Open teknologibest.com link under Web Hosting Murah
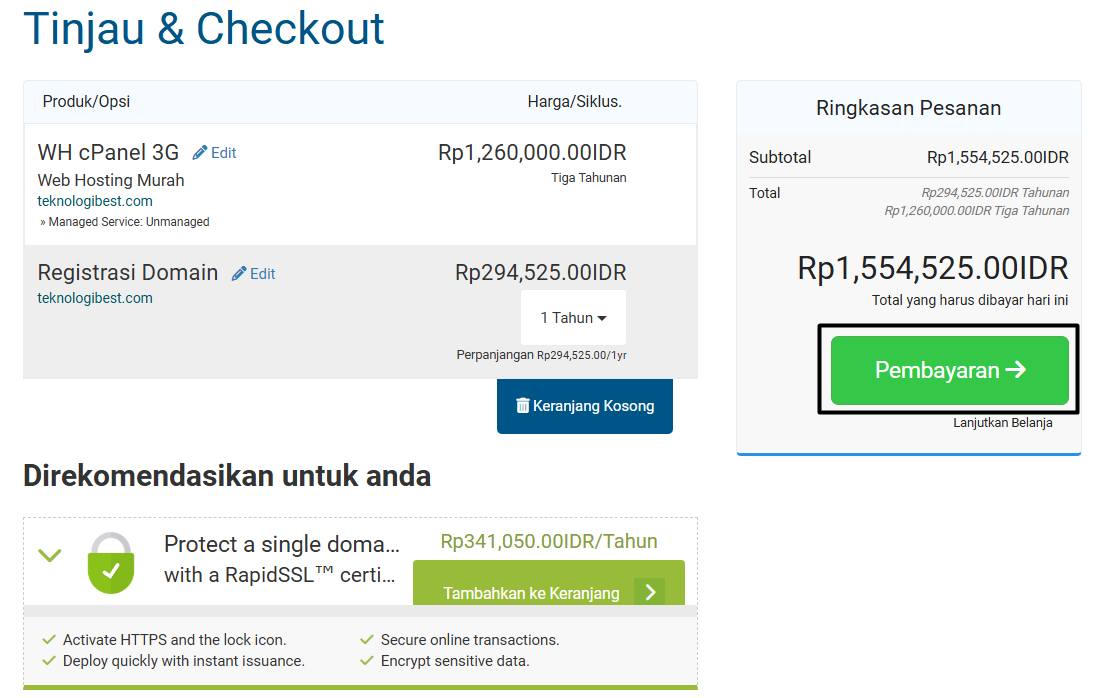Image resolution: width=1119 pixels, height=698 pixels. tap(95, 201)
